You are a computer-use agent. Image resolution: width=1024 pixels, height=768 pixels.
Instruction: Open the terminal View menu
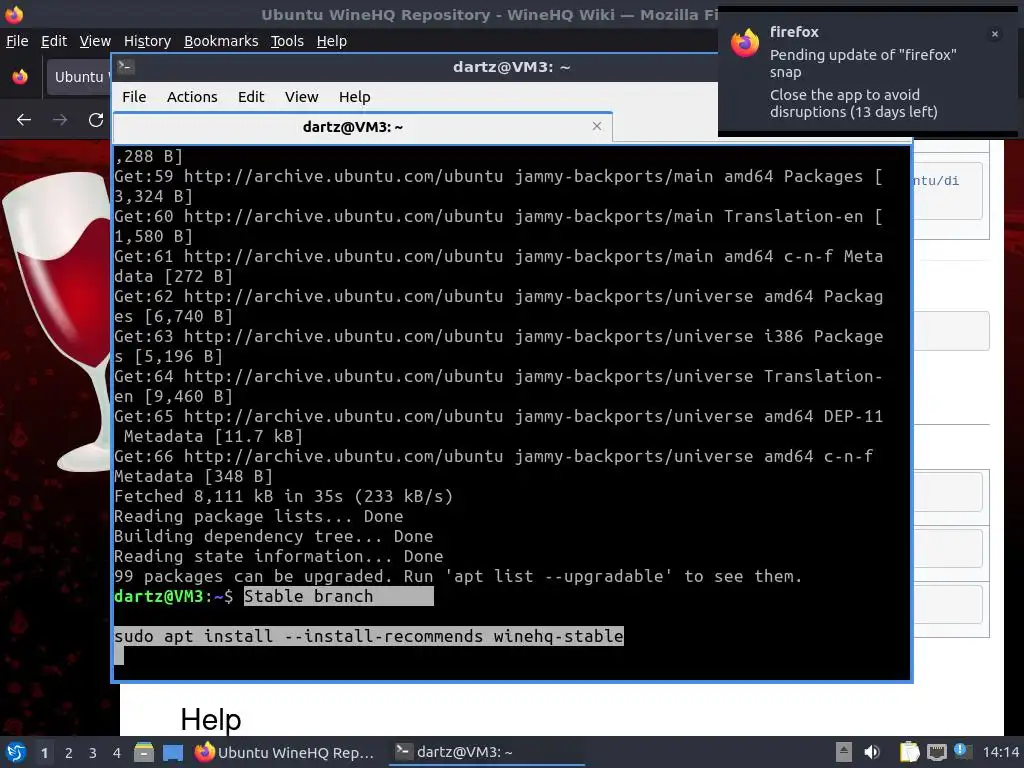pos(301,97)
